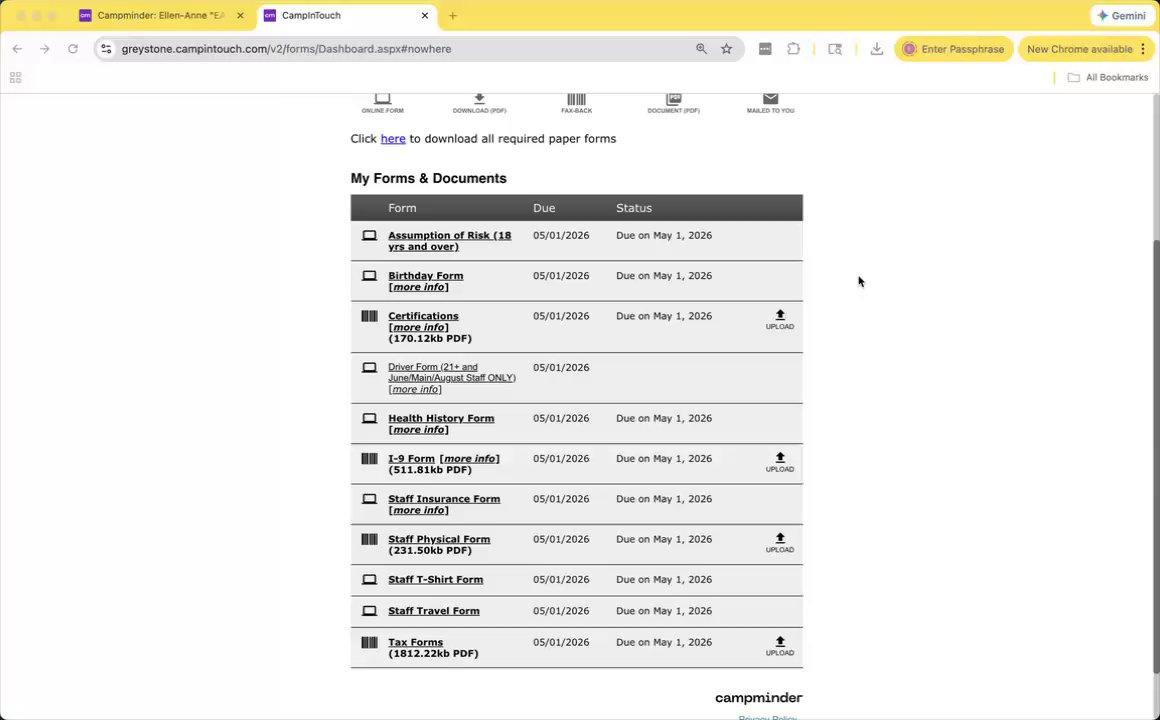This screenshot has width=1160, height=720.
Task: Bookmark this page with the star icon
Action: tap(727, 49)
